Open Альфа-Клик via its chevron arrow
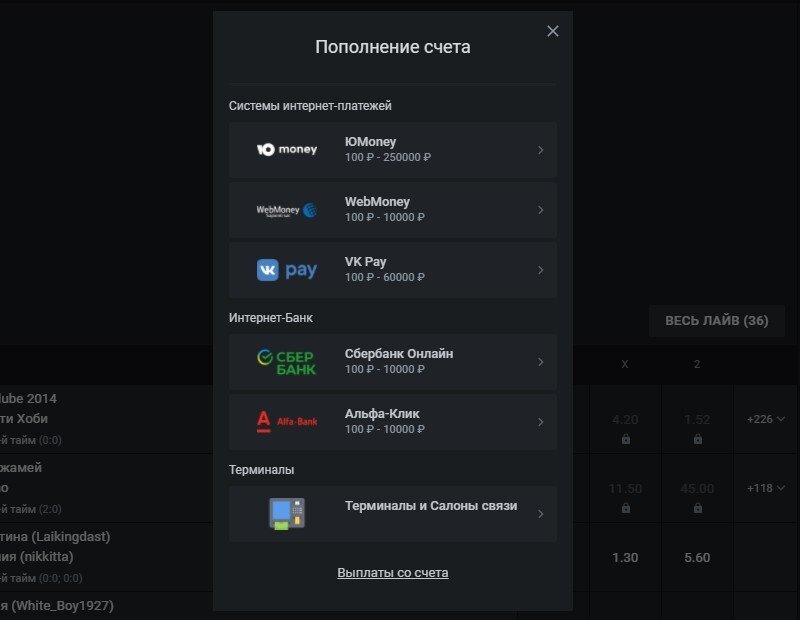Screen dimensions: 800x620 click(540, 422)
